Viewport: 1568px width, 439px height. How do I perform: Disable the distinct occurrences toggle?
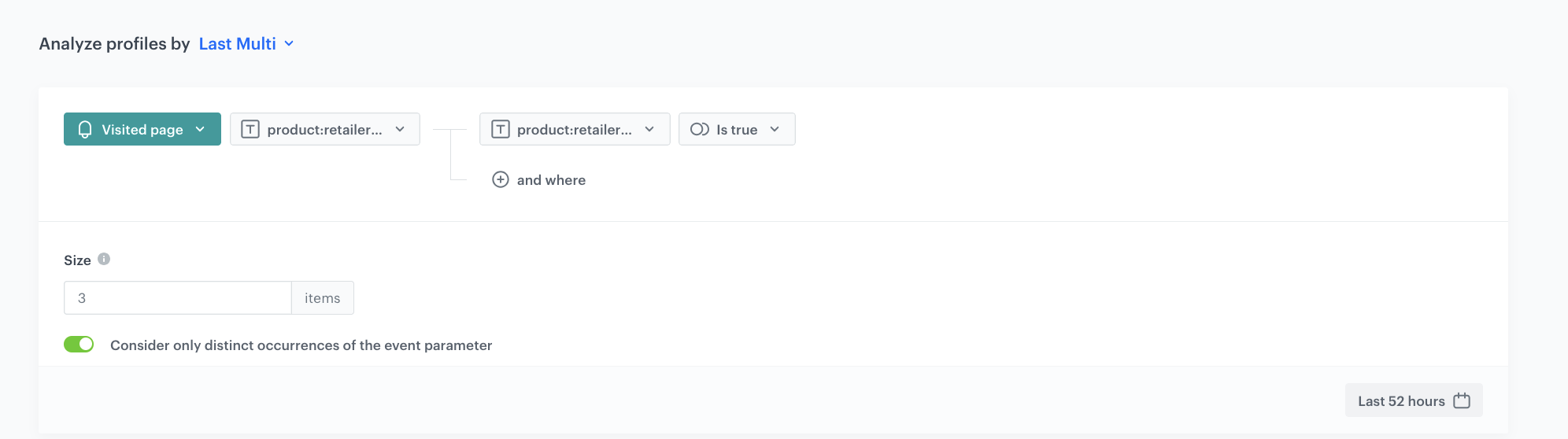pos(79,345)
